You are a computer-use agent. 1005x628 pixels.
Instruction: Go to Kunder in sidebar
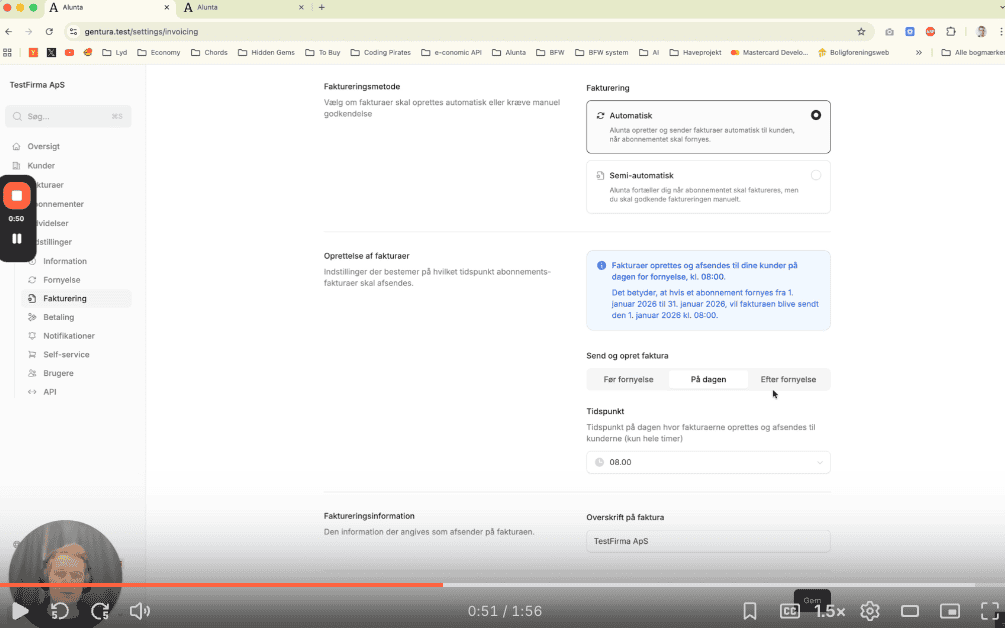(41, 165)
